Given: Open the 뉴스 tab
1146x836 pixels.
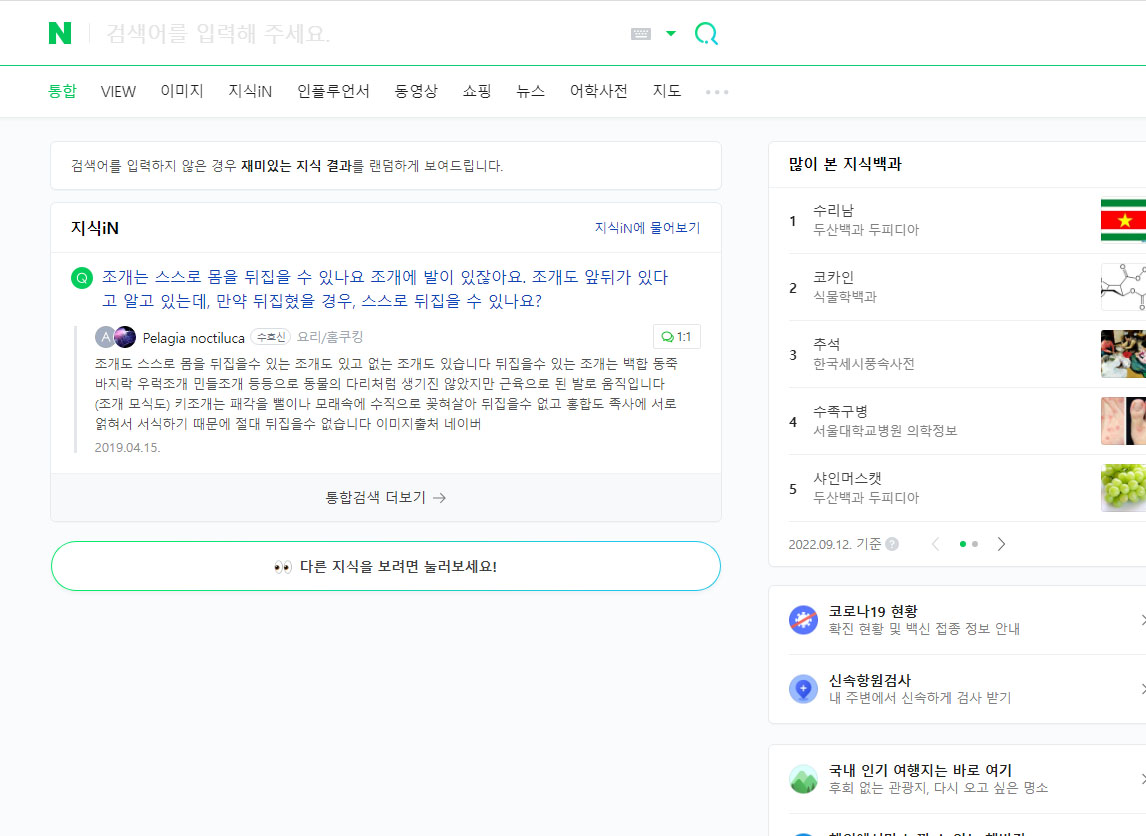Looking at the screenshot, I should point(531,91).
